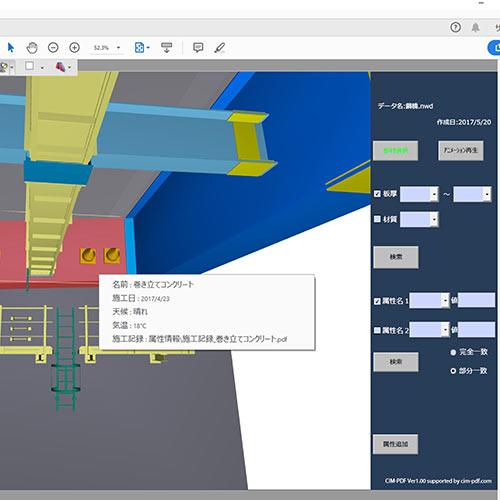Click the fit page view icon

coord(139,48)
